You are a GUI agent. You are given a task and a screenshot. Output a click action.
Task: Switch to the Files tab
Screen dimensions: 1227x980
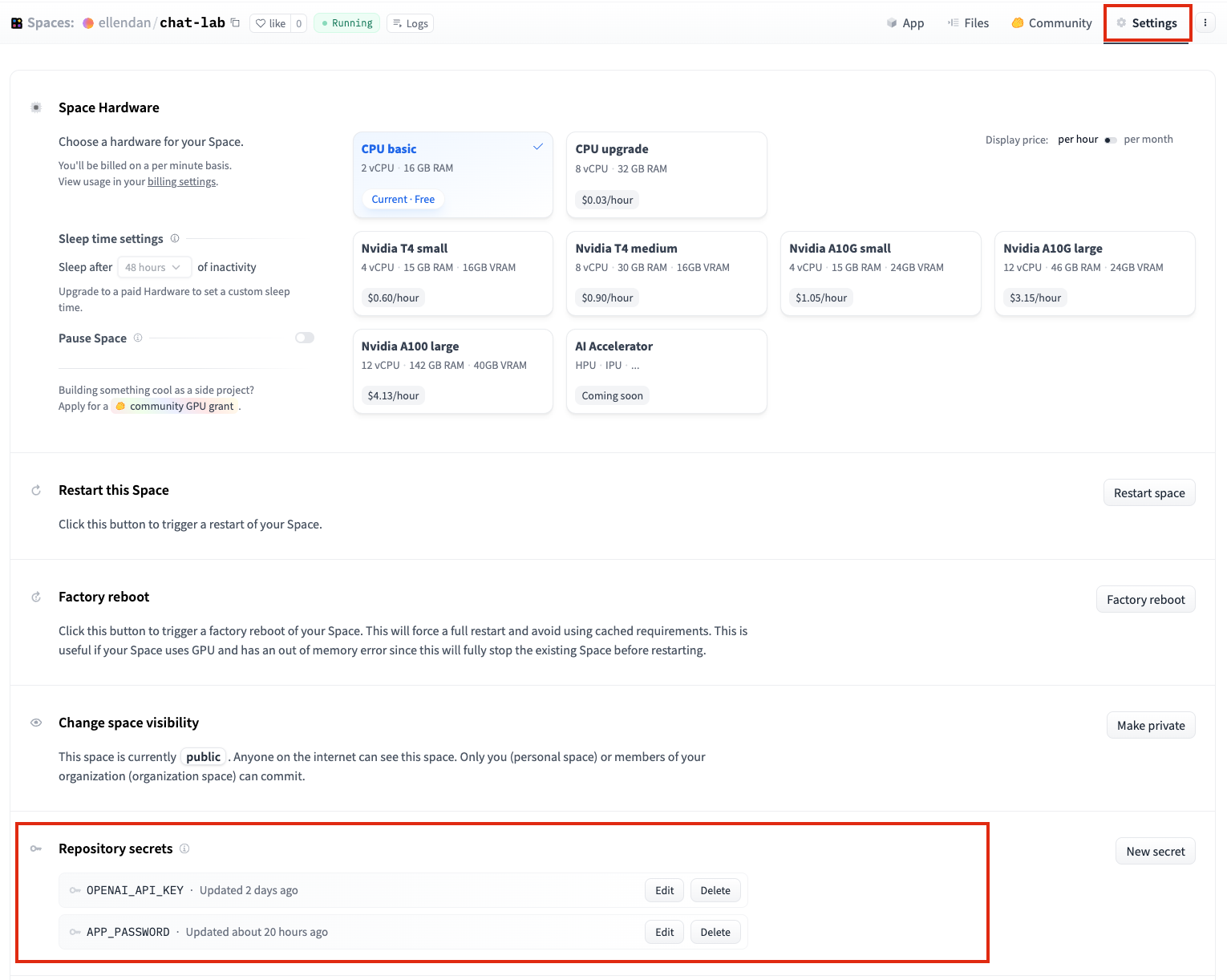[968, 23]
